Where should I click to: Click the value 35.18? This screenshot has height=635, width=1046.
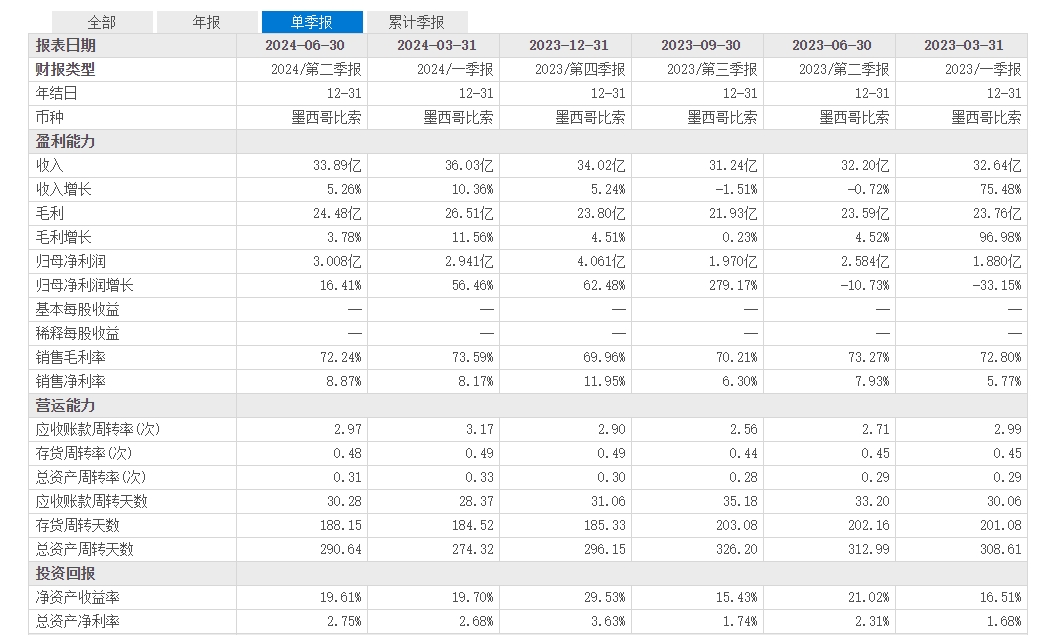(740, 502)
